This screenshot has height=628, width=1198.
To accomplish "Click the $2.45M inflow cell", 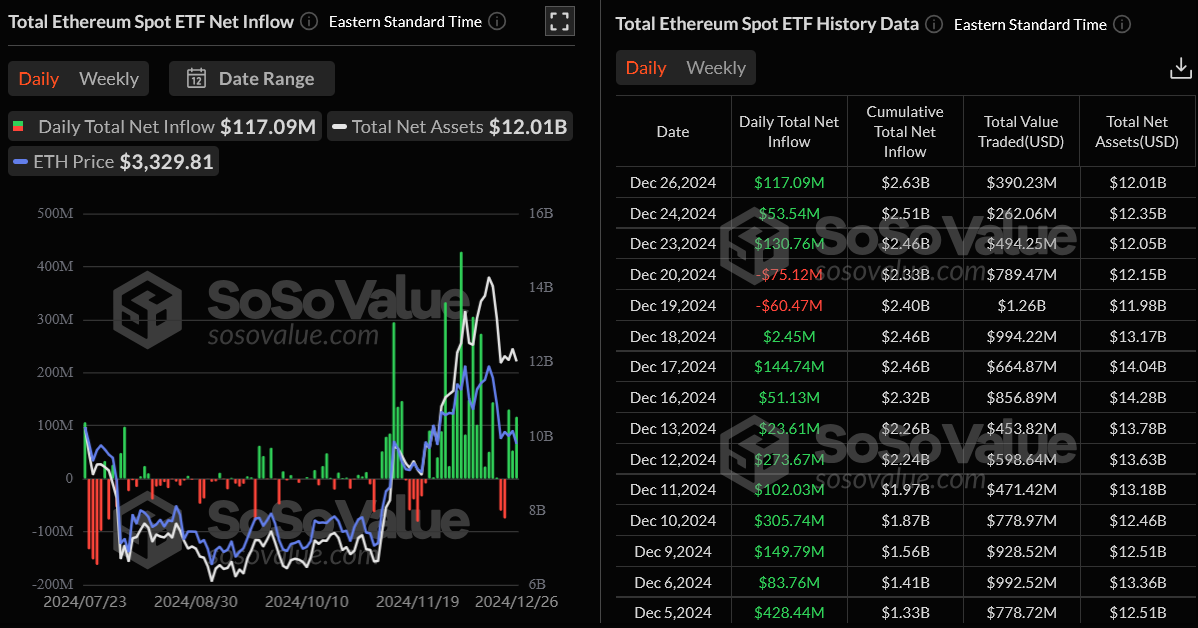I will 789,336.
